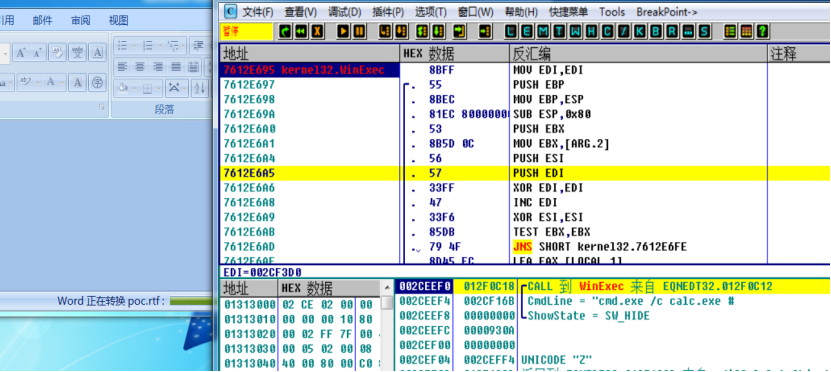This screenshot has width=831, height=372.
Task: Click Word conversion progress bar for poc.rtf
Action: click(190, 302)
